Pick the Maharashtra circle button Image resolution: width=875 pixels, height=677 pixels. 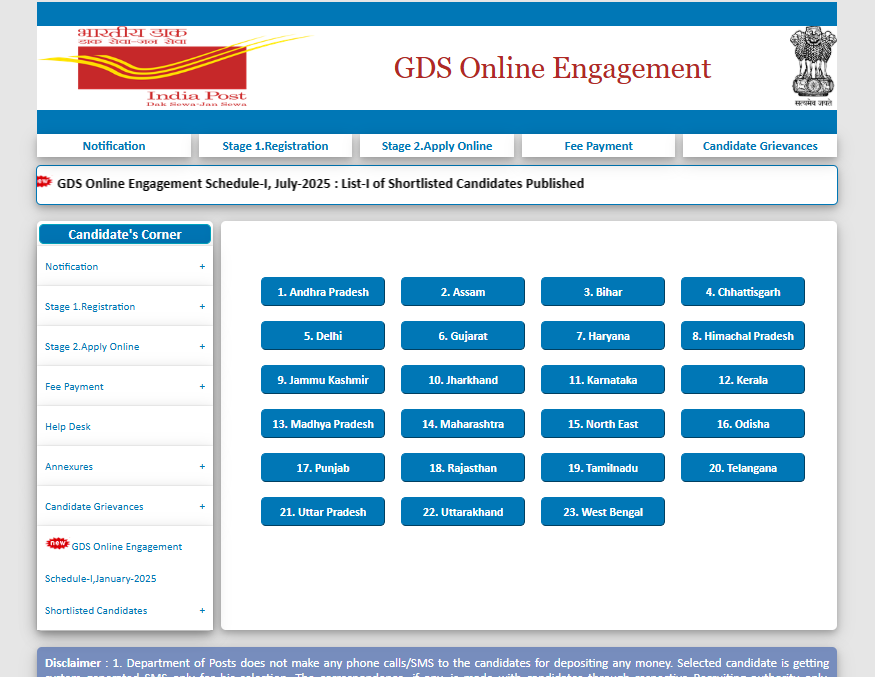pyautogui.click(x=463, y=424)
